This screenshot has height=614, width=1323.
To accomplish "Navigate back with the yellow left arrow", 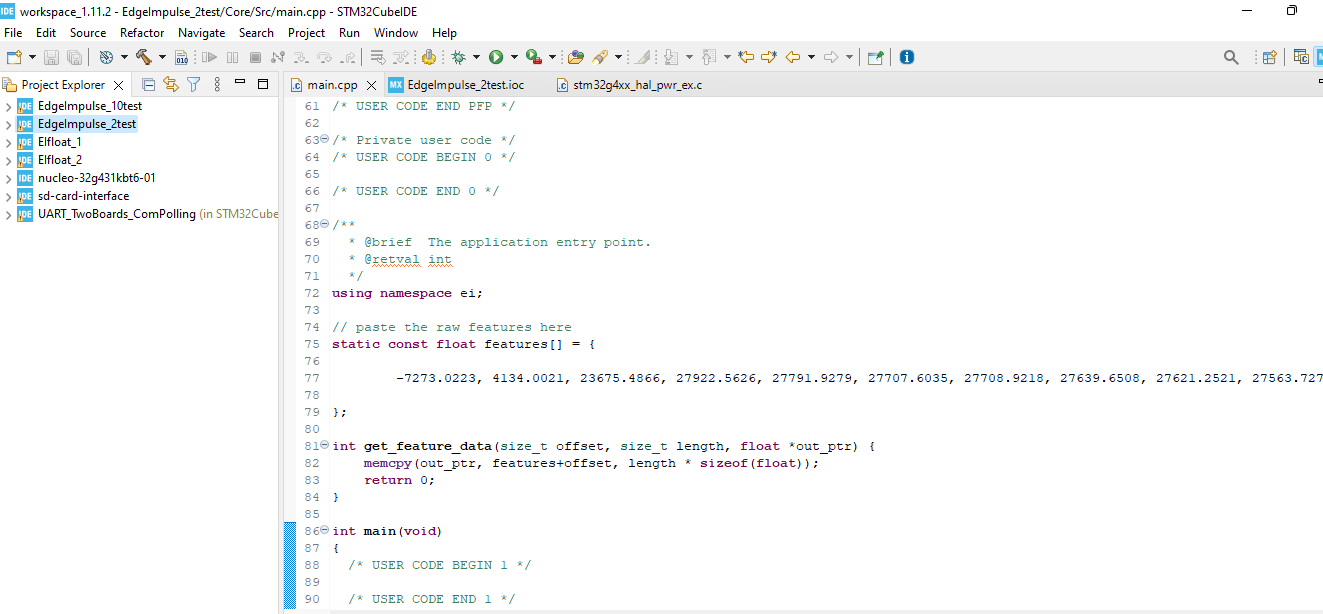I will 793,57.
